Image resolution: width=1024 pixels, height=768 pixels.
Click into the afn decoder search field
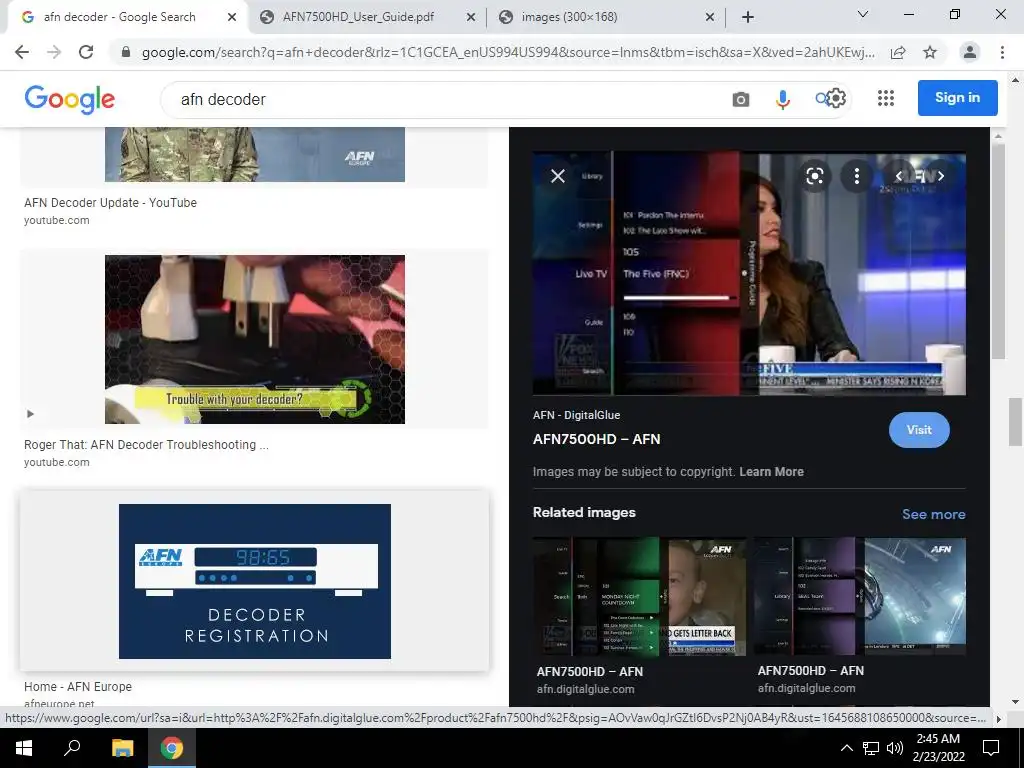coord(444,99)
